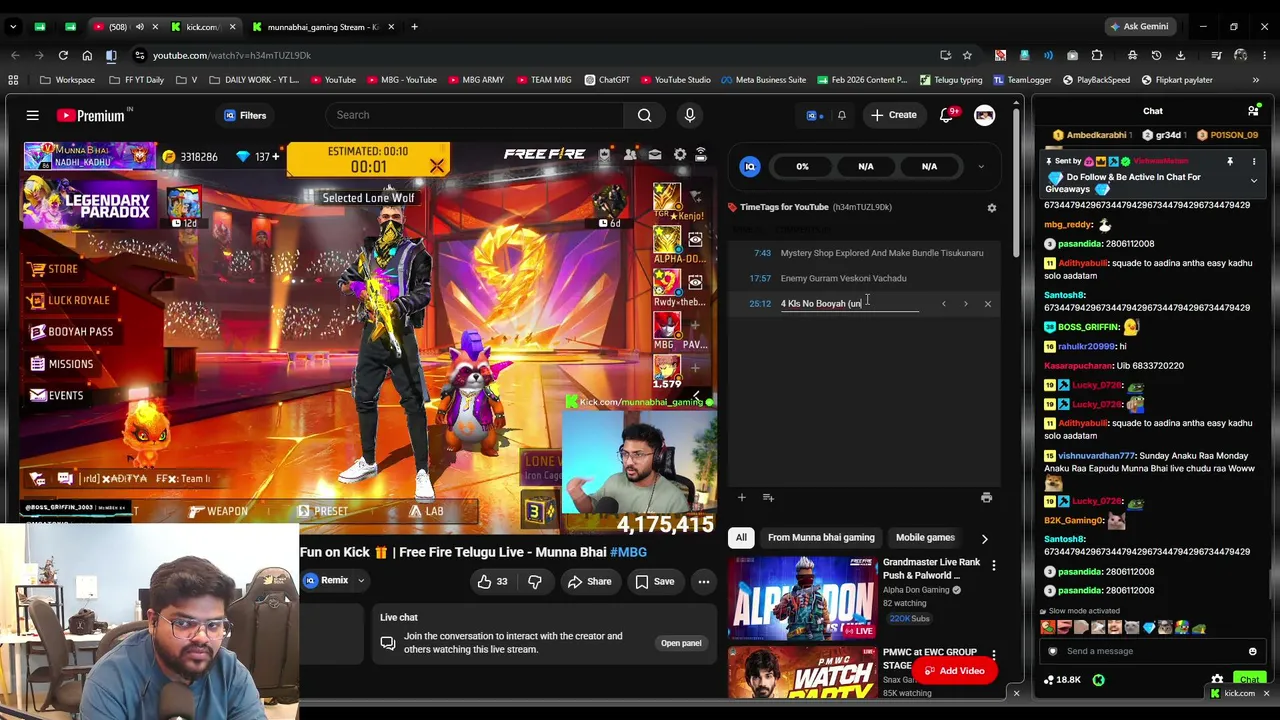Select From Munna bhai gaming chip
Viewport: 1280px width, 720px height.
821,538
